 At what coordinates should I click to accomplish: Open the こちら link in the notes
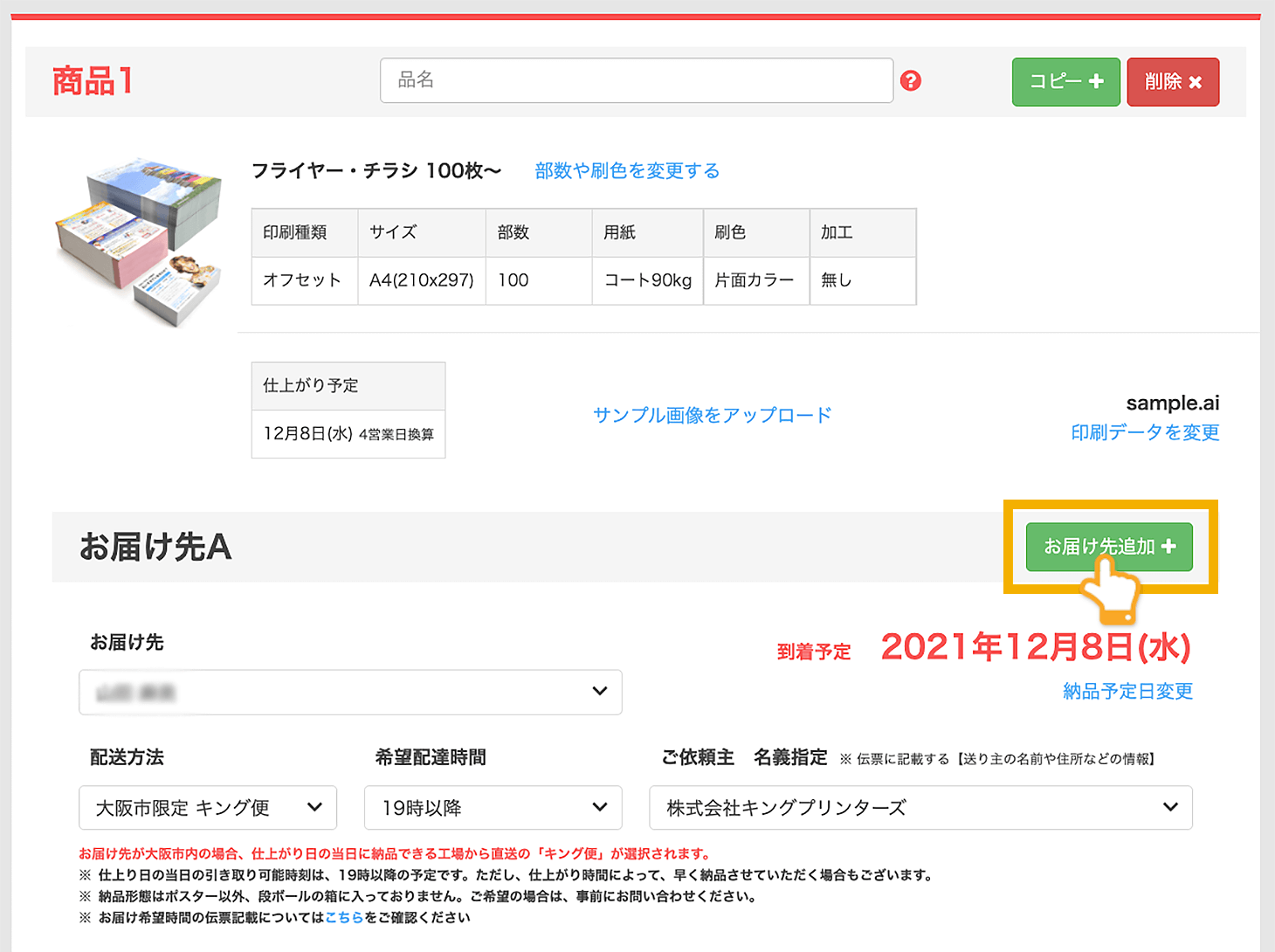[x=345, y=917]
